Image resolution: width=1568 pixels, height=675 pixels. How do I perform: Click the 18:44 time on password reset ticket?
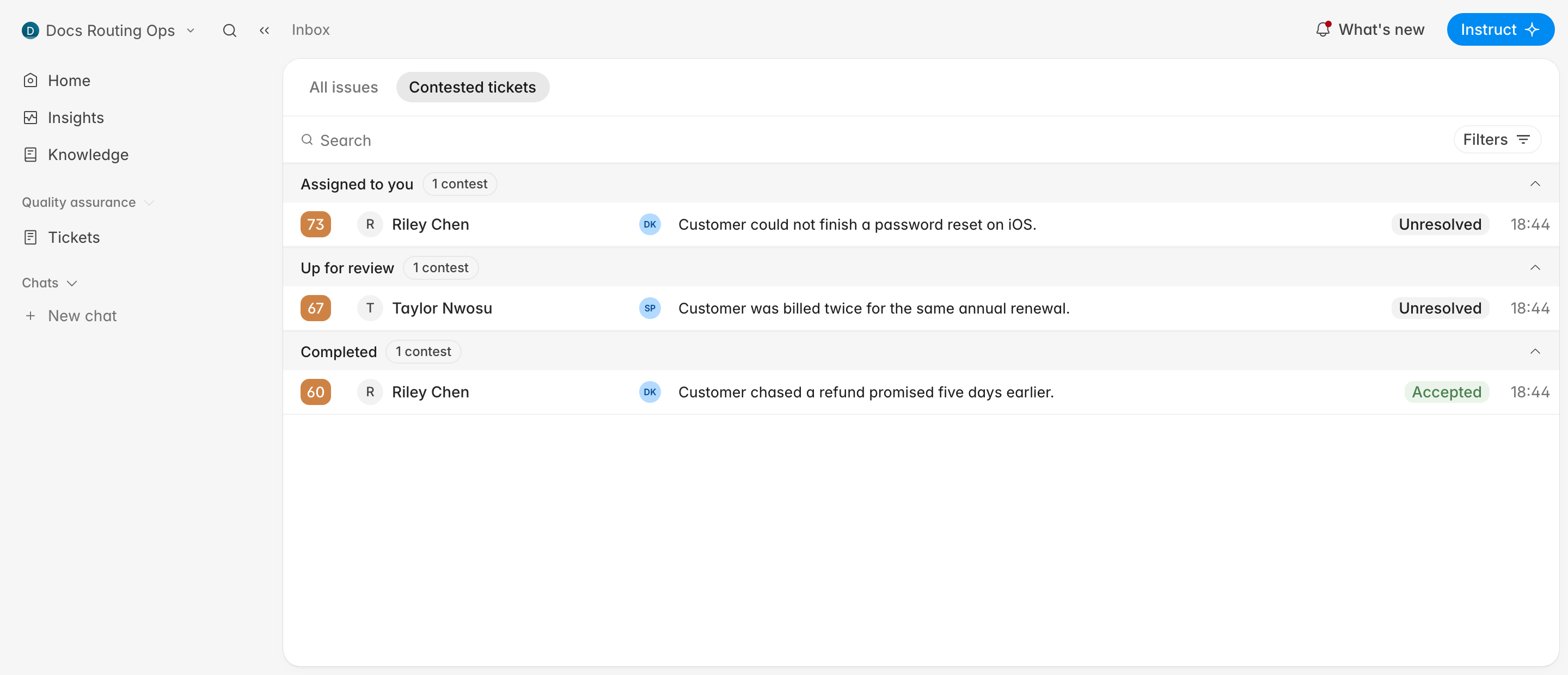point(1530,225)
